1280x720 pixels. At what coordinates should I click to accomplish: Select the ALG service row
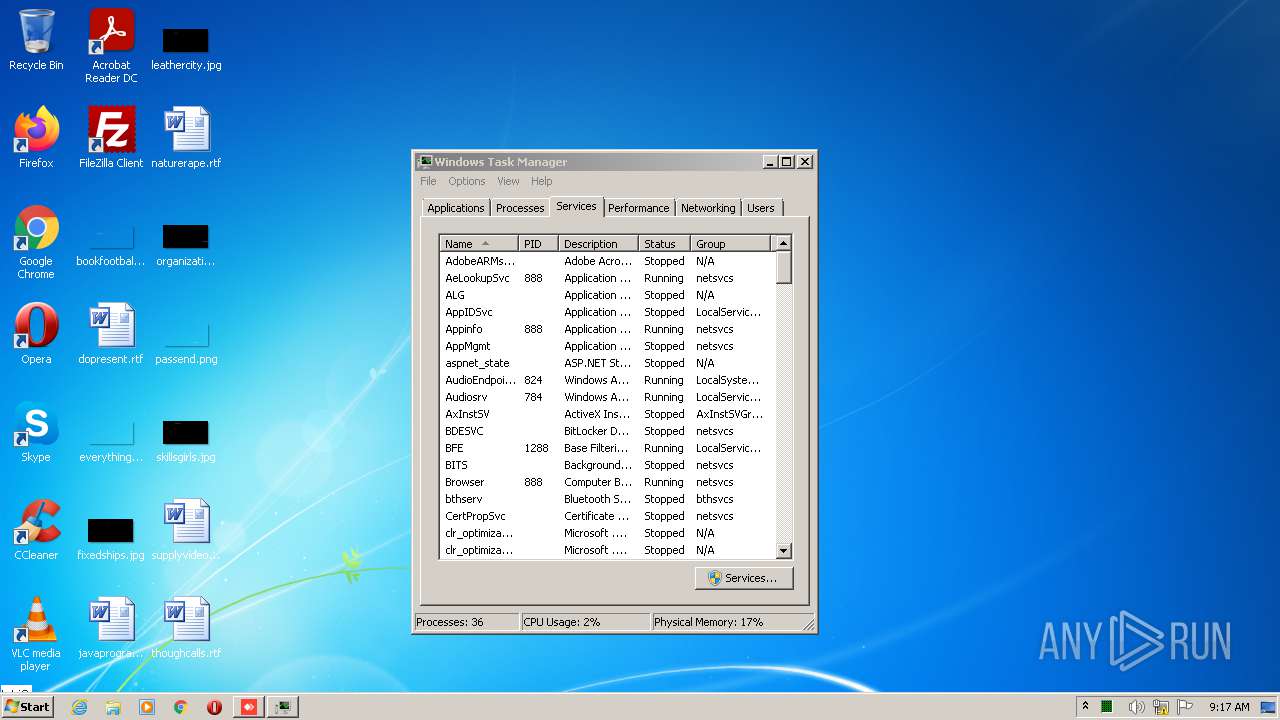(607, 295)
